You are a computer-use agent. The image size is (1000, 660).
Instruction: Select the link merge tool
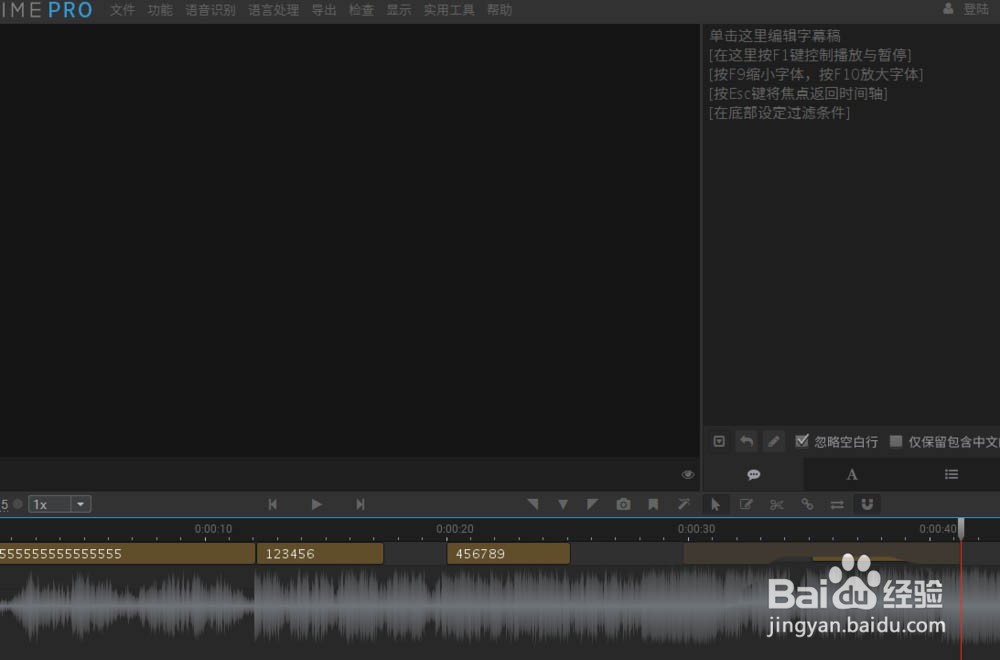tap(807, 504)
